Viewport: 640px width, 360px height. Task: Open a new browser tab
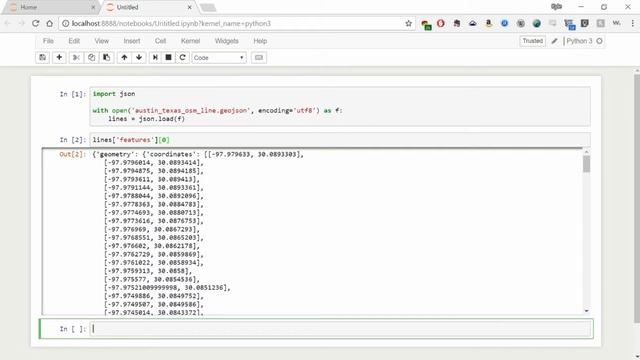(208, 7)
